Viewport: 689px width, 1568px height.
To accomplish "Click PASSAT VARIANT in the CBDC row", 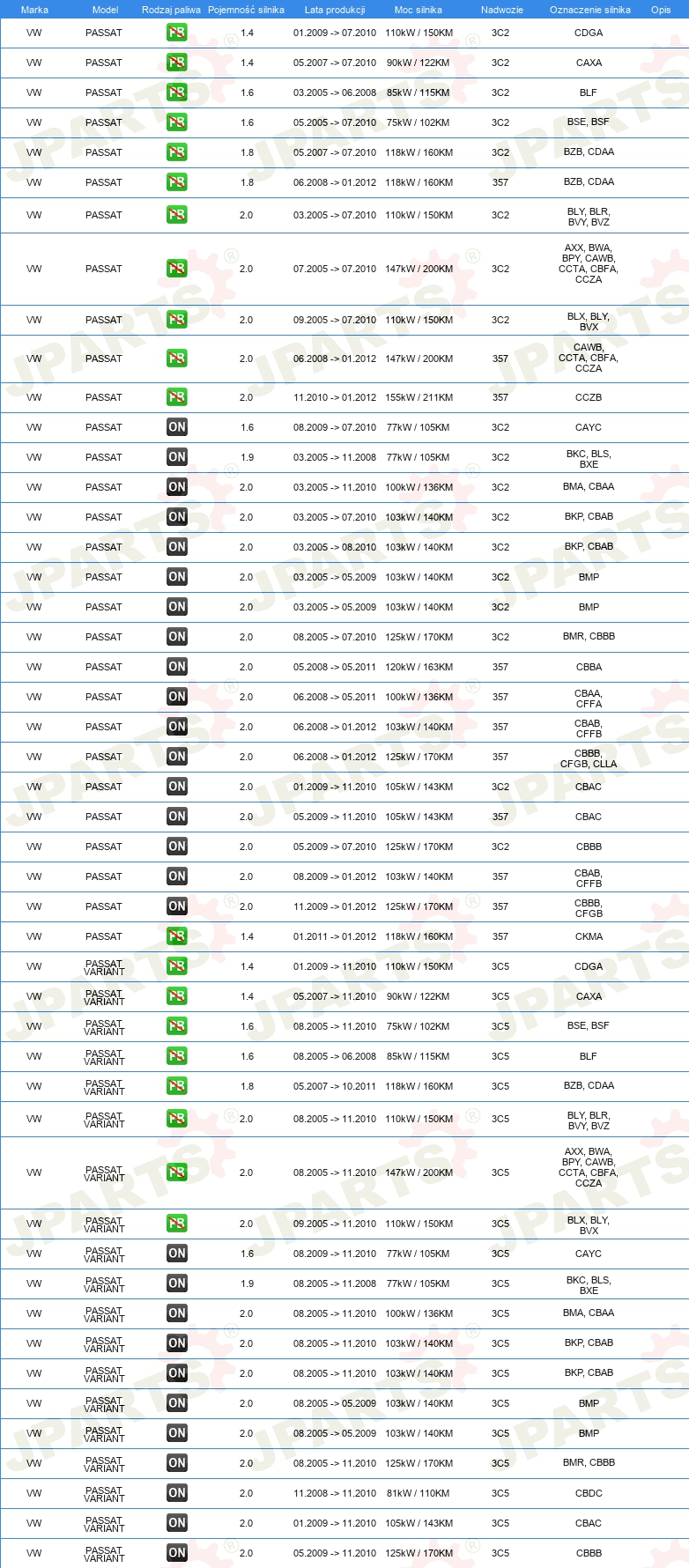I will tap(104, 1493).
